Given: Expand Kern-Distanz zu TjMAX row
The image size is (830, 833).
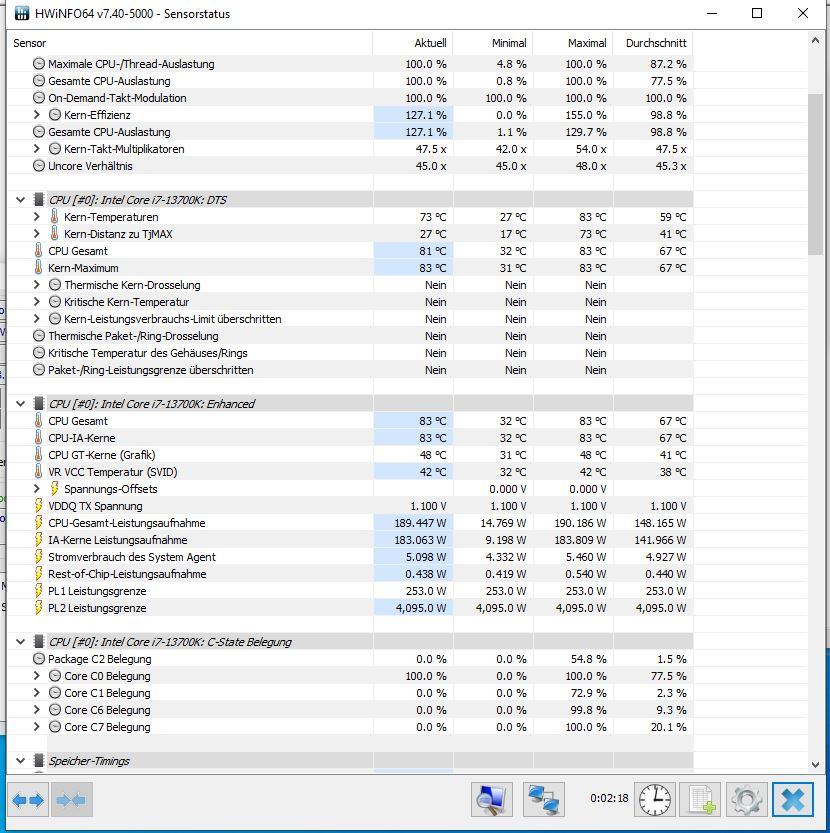Looking at the screenshot, I should [36, 234].
